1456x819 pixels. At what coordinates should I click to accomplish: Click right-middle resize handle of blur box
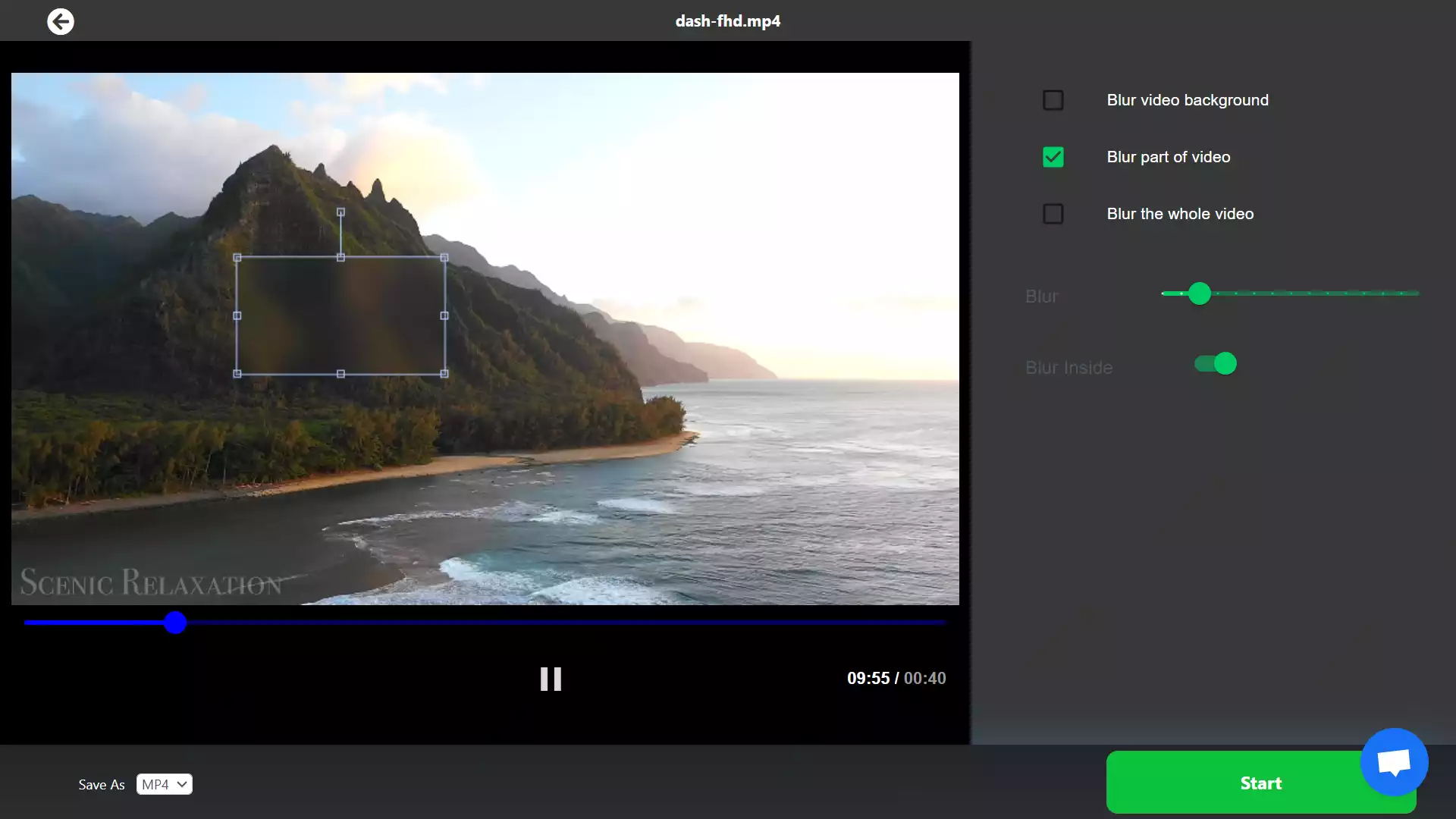pyautogui.click(x=444, y=315)
